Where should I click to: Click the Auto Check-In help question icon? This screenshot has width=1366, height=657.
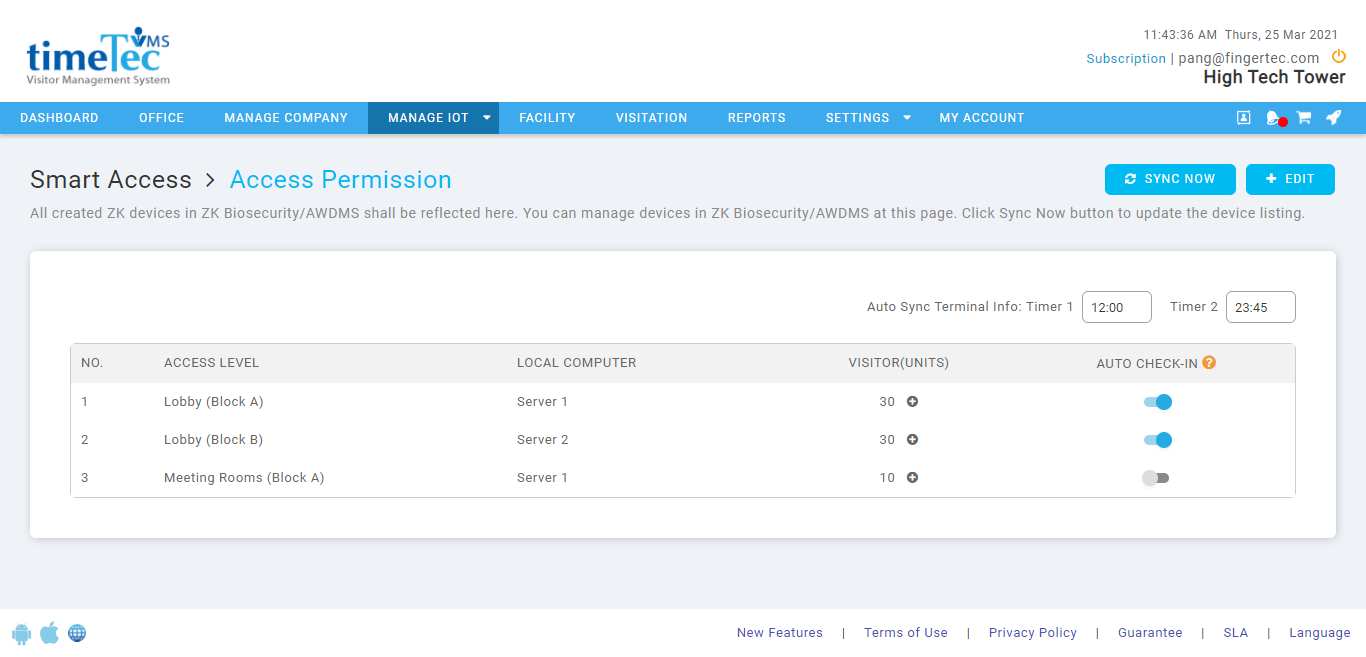(x=1209, y=363)
